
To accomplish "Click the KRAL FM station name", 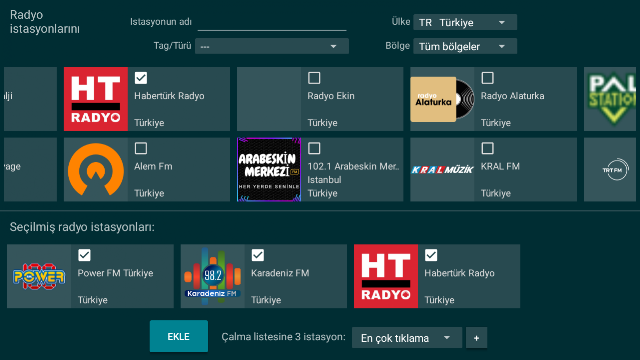I will pyautogui.click(x=500, y=167).
